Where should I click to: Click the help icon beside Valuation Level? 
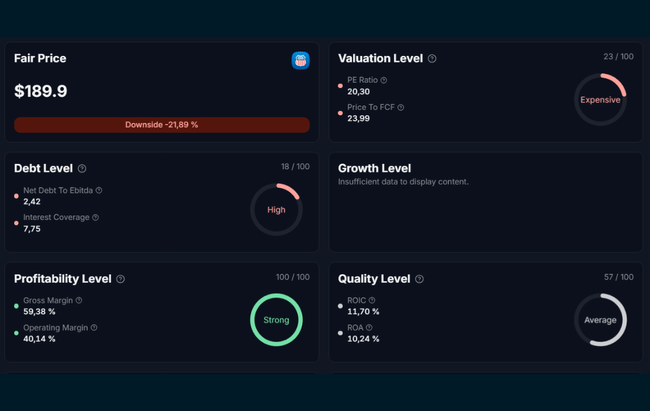(x=432, y=59)
